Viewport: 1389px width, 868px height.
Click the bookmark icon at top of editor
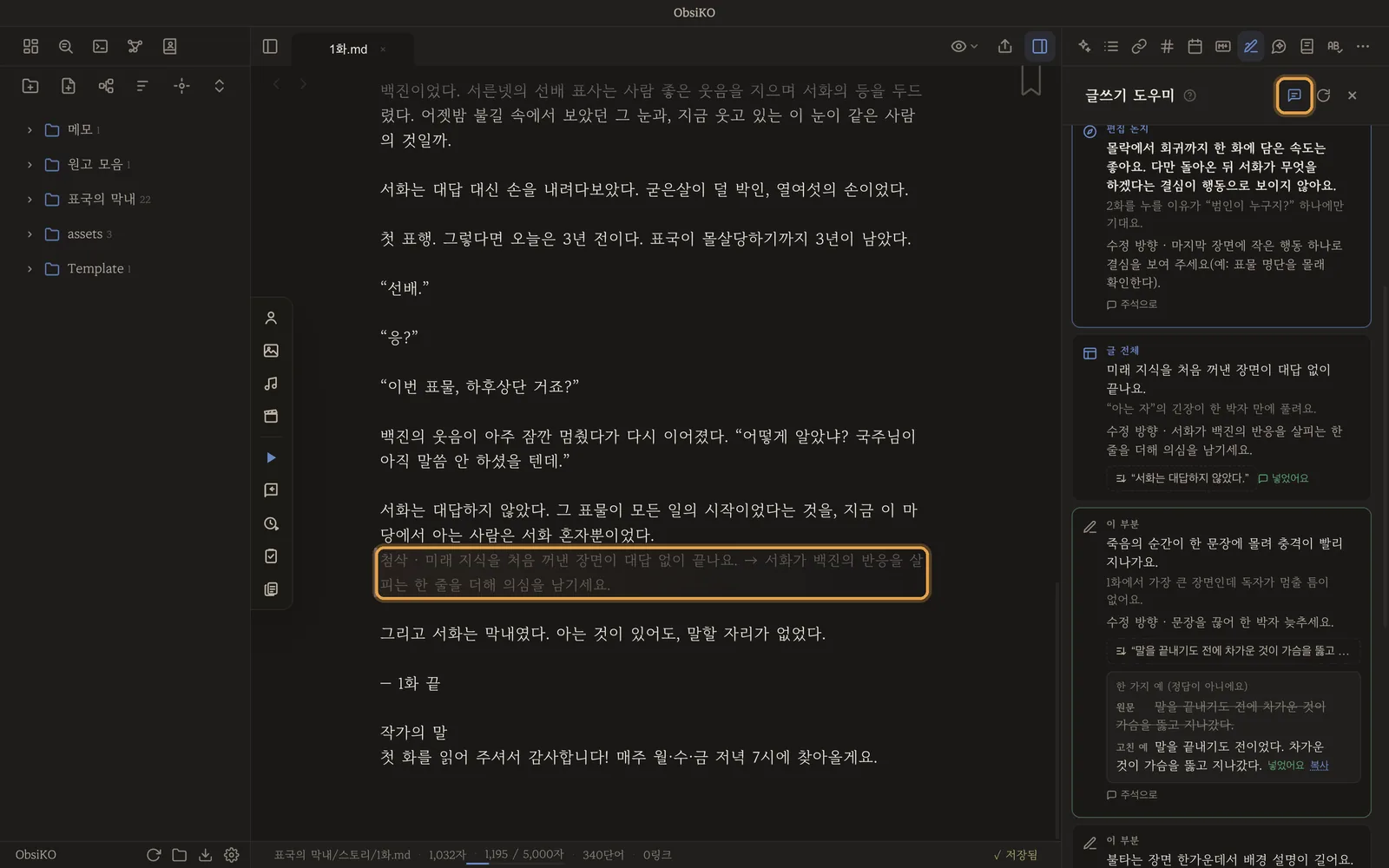pos(1030,80)
